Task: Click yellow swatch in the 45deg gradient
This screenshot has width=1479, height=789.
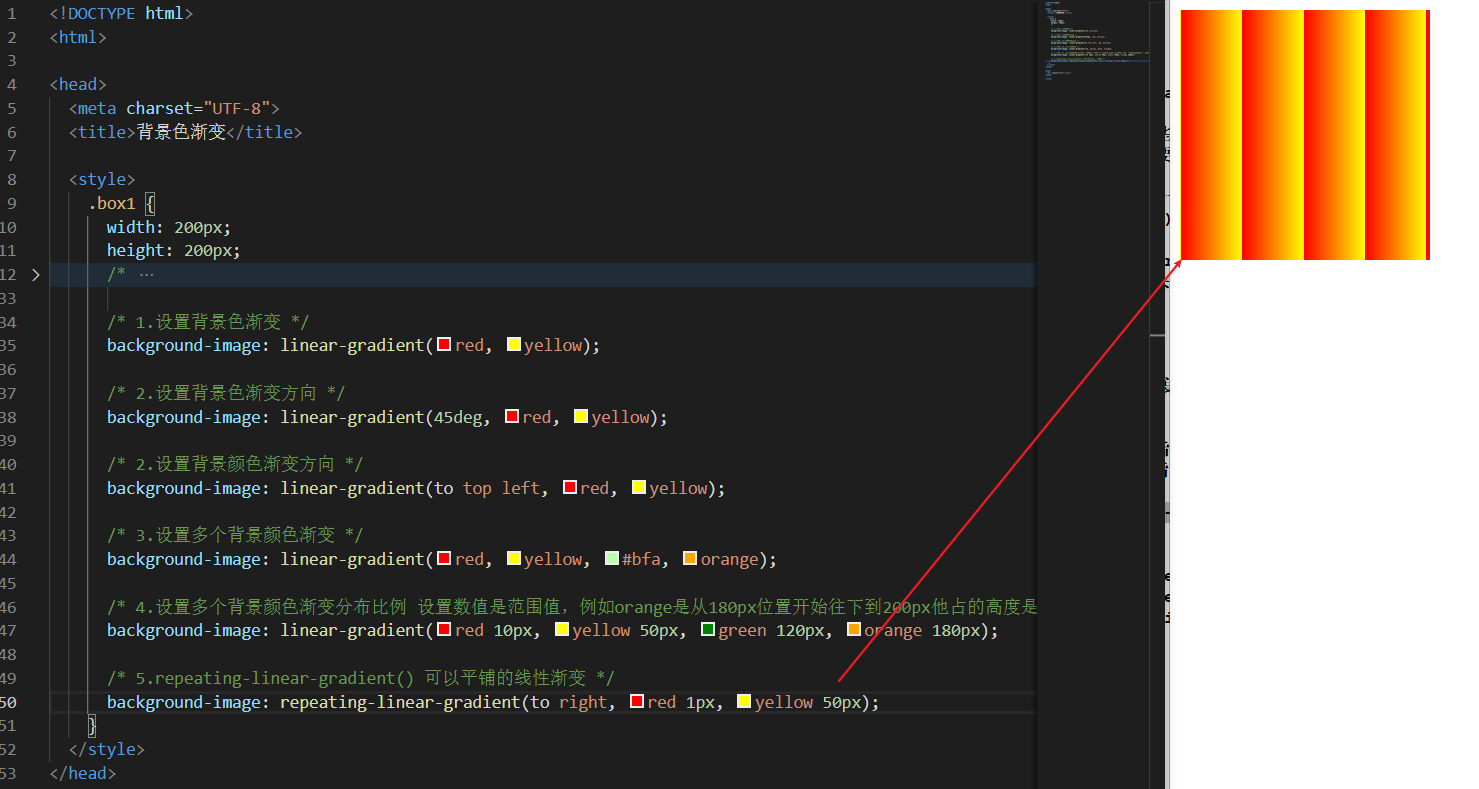Action: [x=581, y=417]
